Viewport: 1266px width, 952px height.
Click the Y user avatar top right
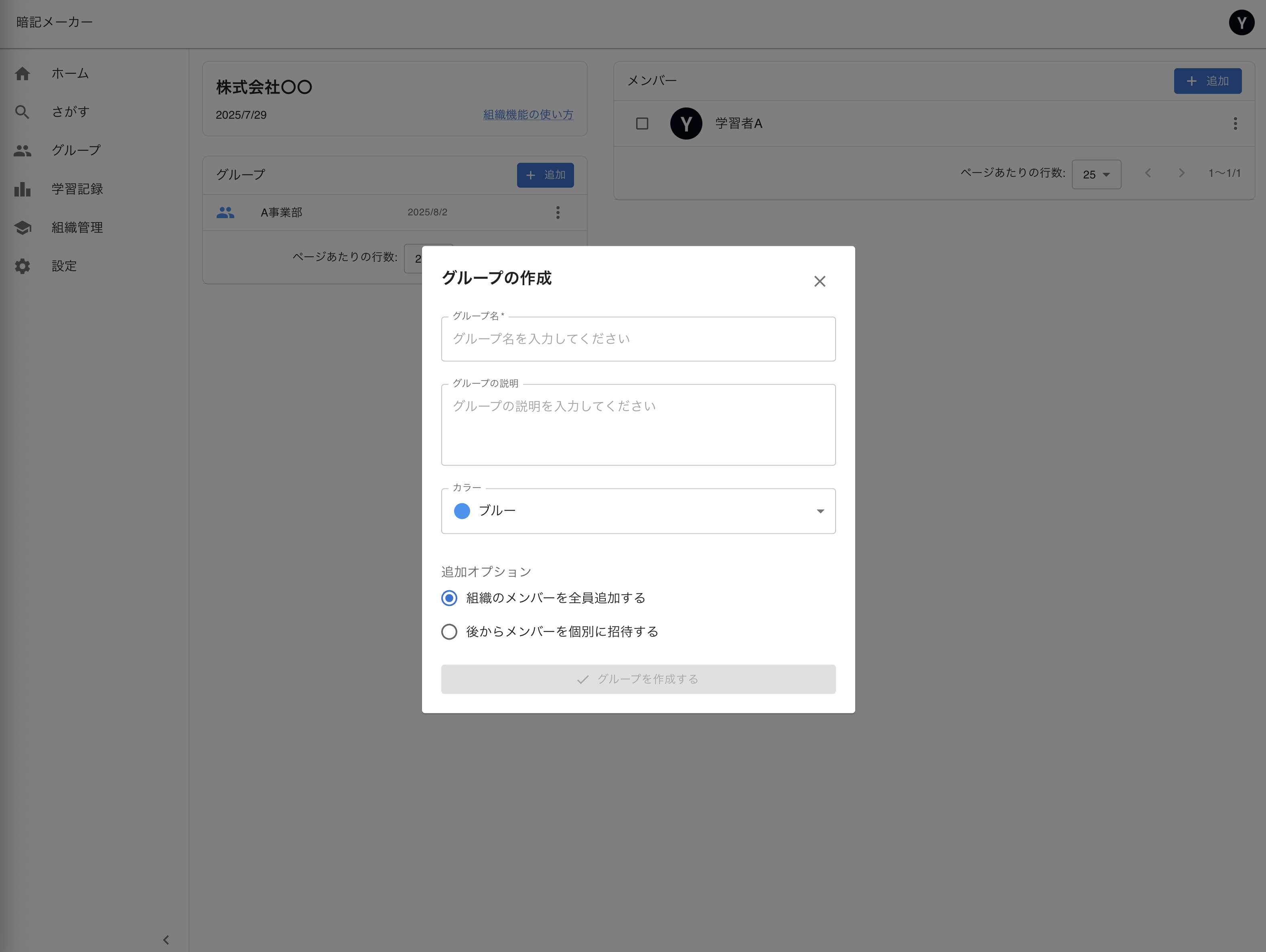(x=1241, y=23)
